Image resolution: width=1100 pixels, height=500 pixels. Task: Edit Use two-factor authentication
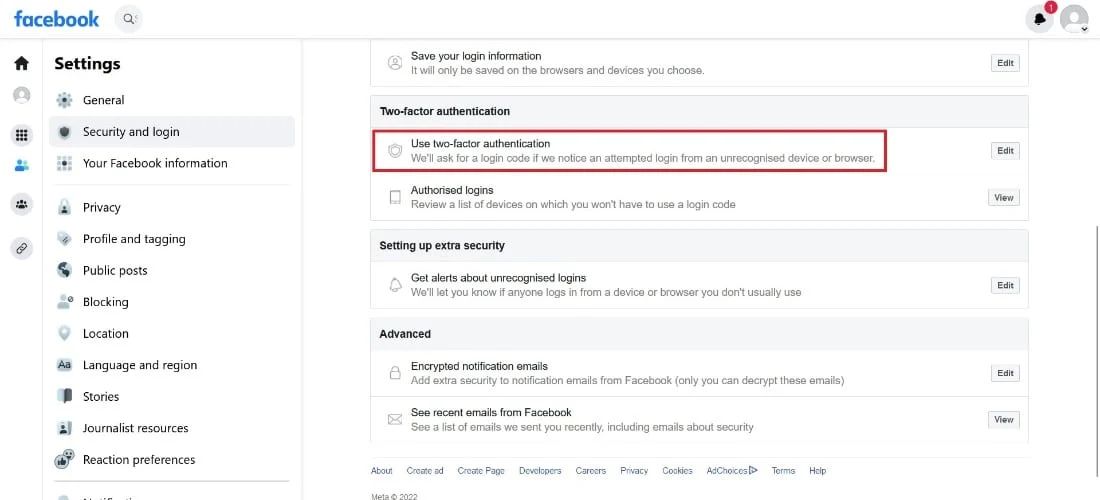(1005, 151)
